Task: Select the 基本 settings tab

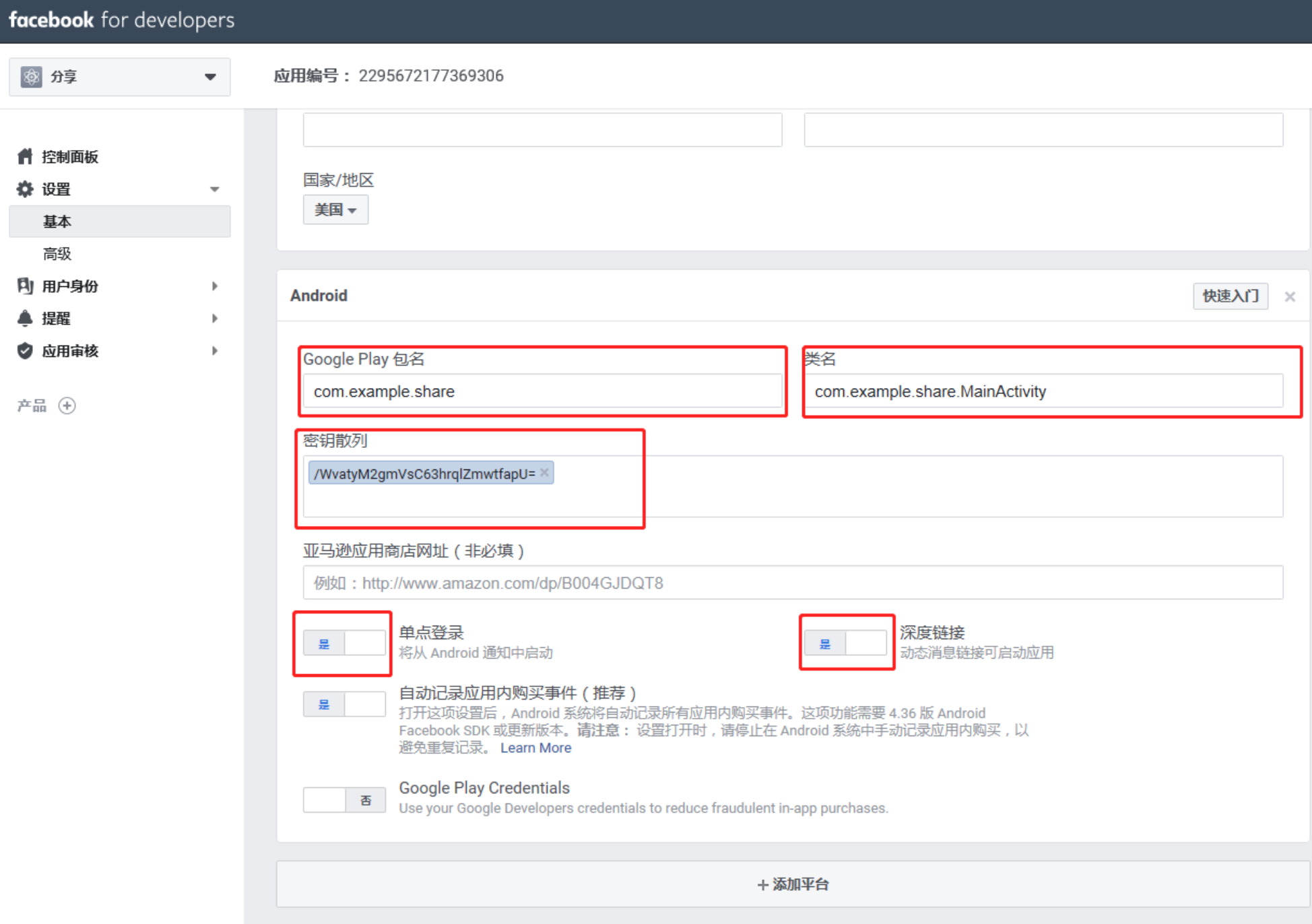Action: [x=57, y=221]
